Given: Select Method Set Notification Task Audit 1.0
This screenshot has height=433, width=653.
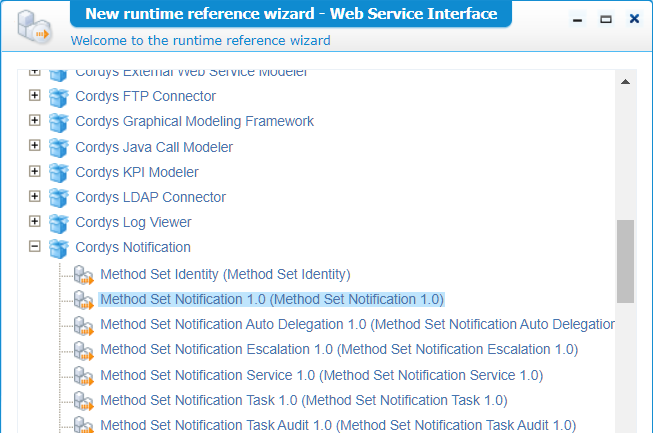Looking at the screenshot, I should click(x=337, y=425).
